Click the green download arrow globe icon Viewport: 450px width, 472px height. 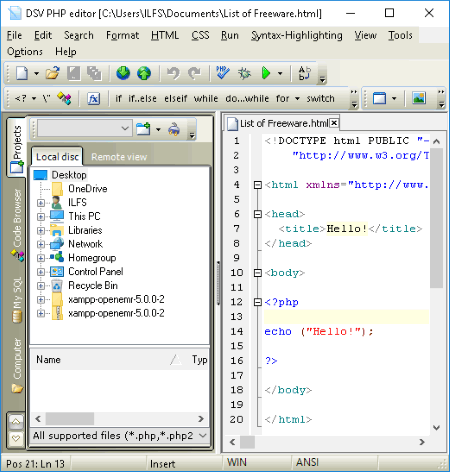click(123, 73)
